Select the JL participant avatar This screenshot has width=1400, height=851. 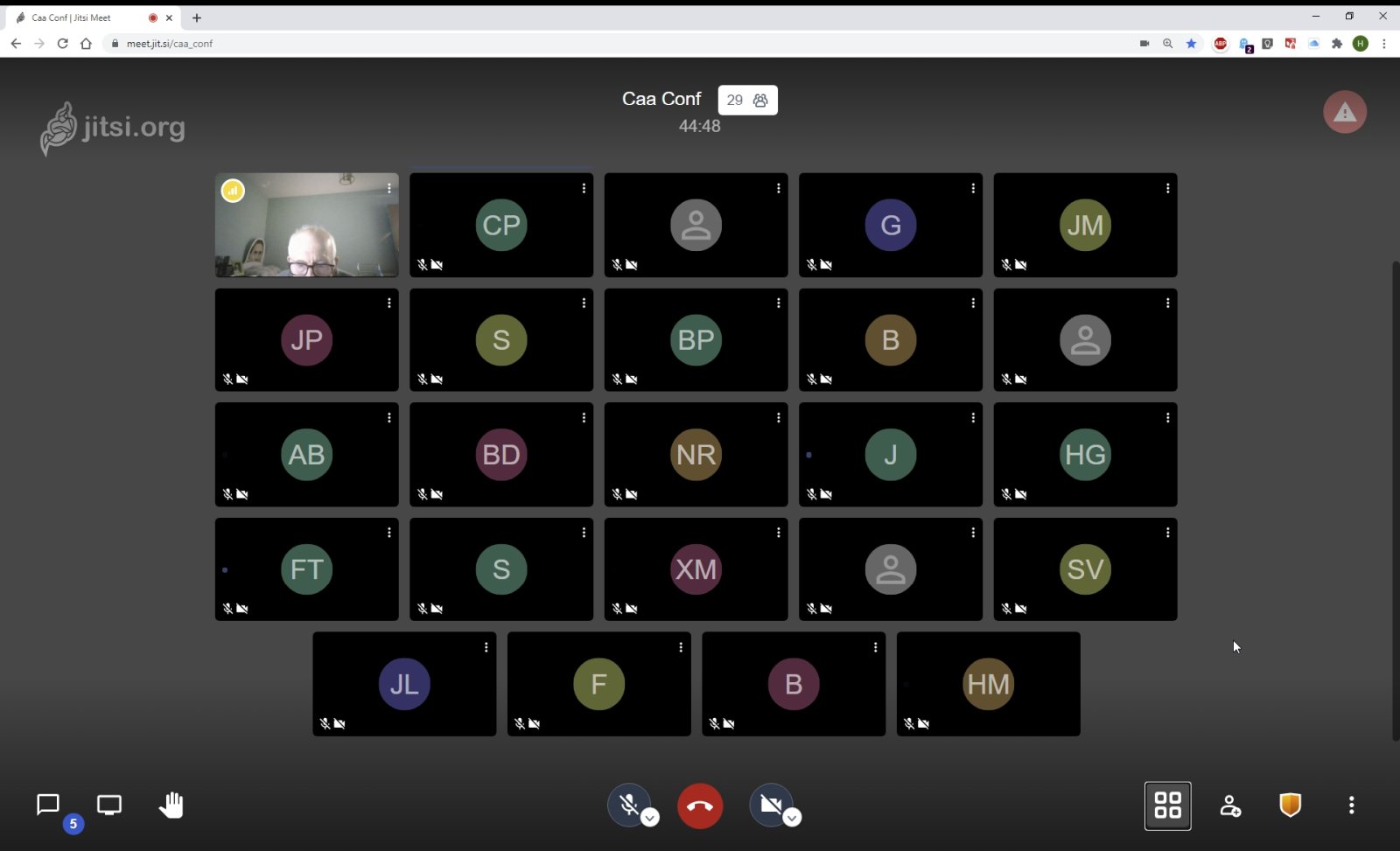pyautogui.click(x=404, y=684)
